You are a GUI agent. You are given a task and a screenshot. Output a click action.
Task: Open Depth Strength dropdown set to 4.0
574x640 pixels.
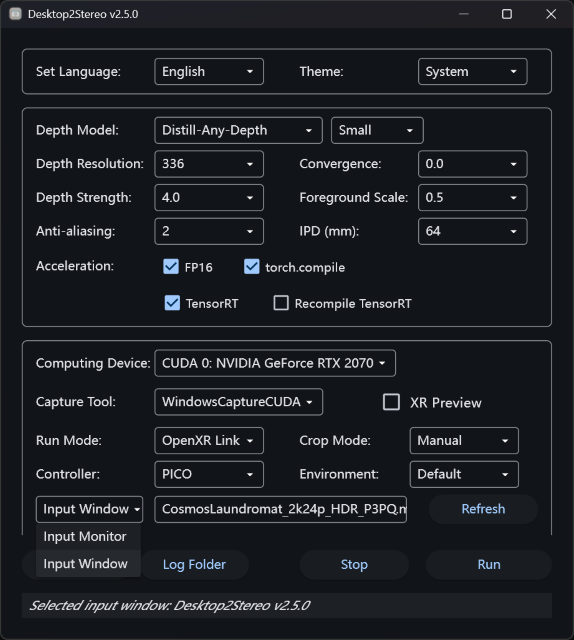(x=209, y=198)
